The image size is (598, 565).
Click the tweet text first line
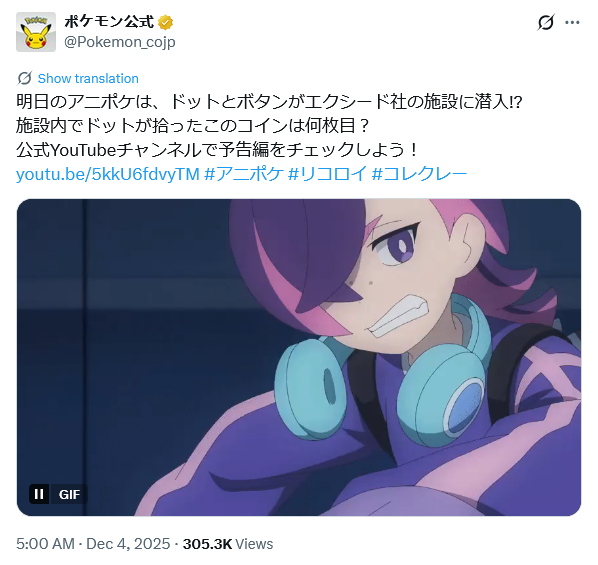tap(269, 102)
